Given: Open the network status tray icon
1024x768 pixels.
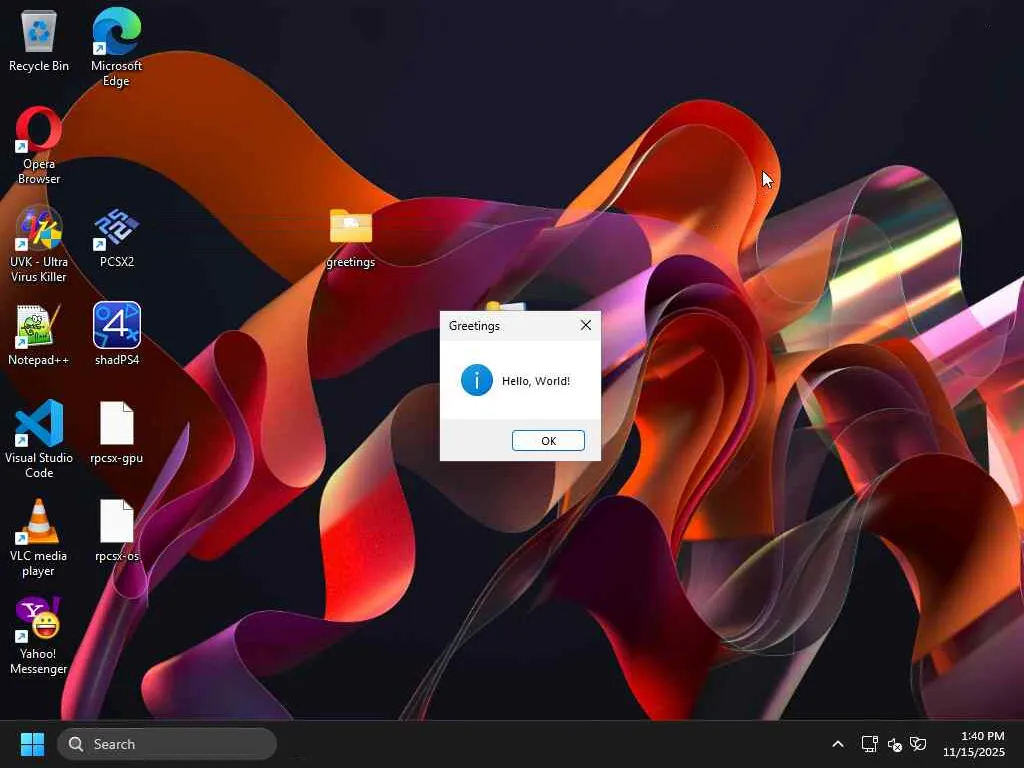Looking at the screenshot, I should [x=869, y=744].
